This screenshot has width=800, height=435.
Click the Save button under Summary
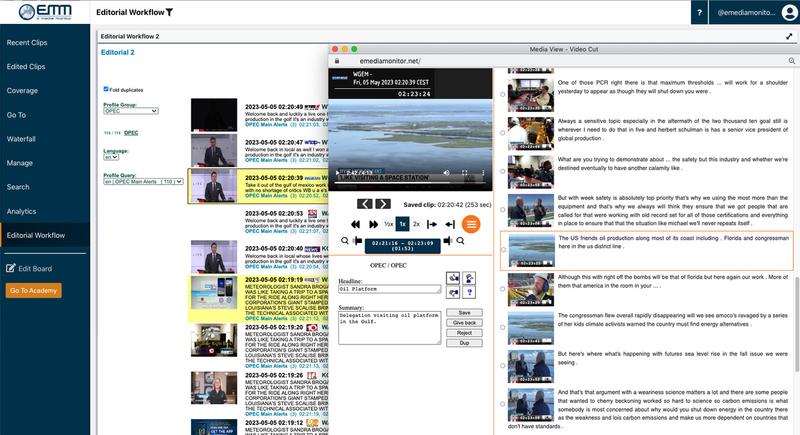(x=464, y=313)
